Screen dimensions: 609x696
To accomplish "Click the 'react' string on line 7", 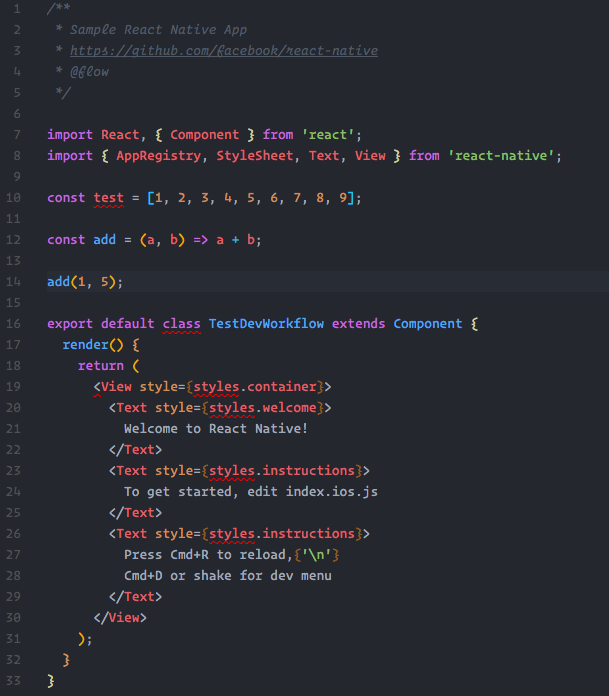I will 328,134.
